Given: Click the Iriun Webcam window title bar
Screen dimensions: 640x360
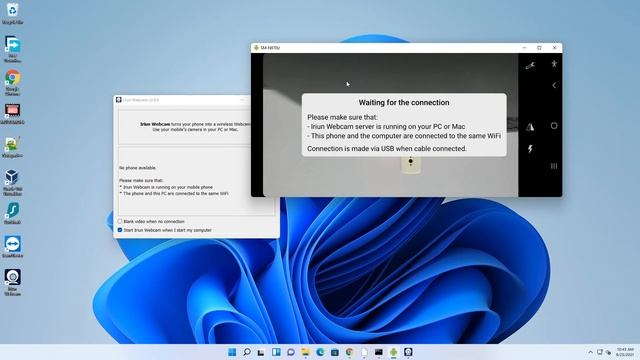Looking at the screenshot, I should 182,100.
